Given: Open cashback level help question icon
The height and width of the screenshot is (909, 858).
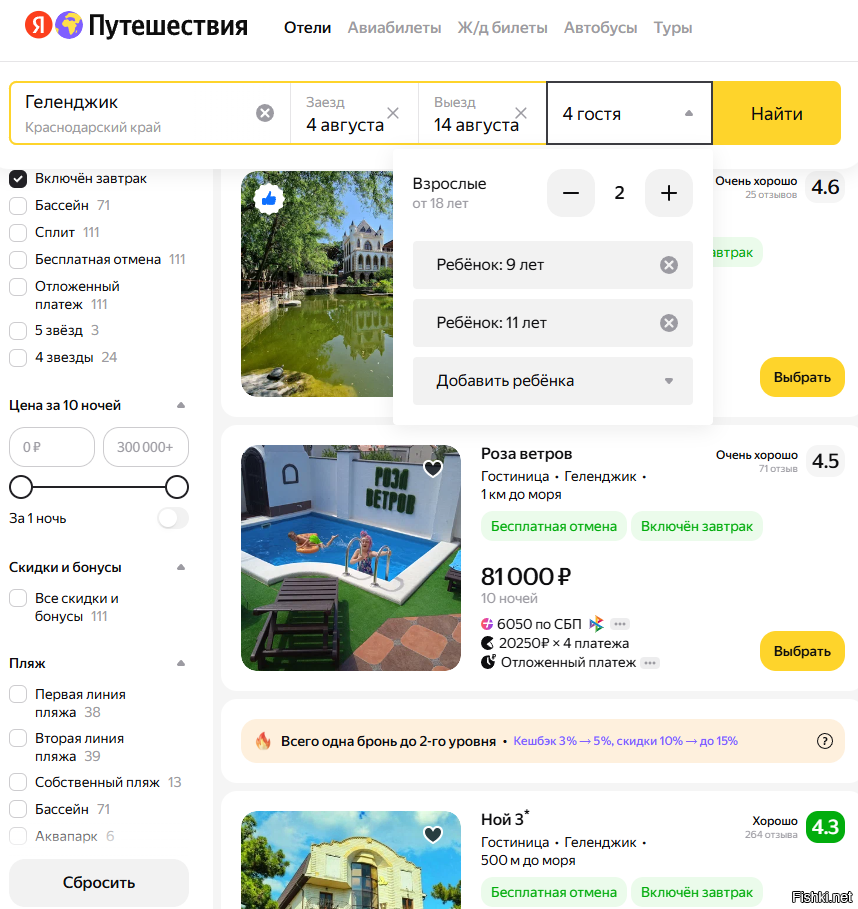Looking at the screenshot, I should click(824, 741).
